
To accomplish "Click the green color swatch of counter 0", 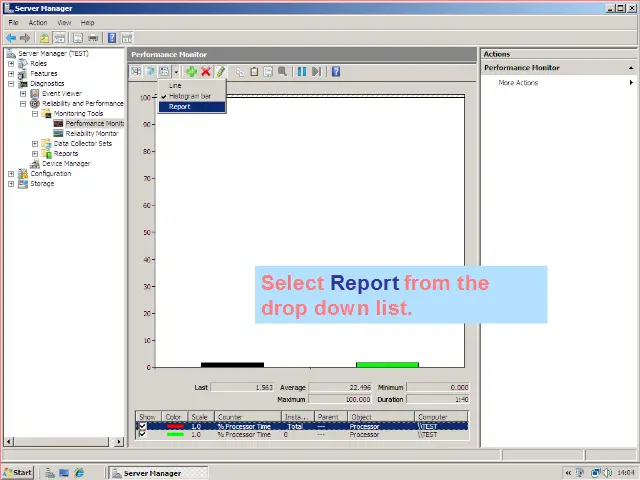I will 175,434.
